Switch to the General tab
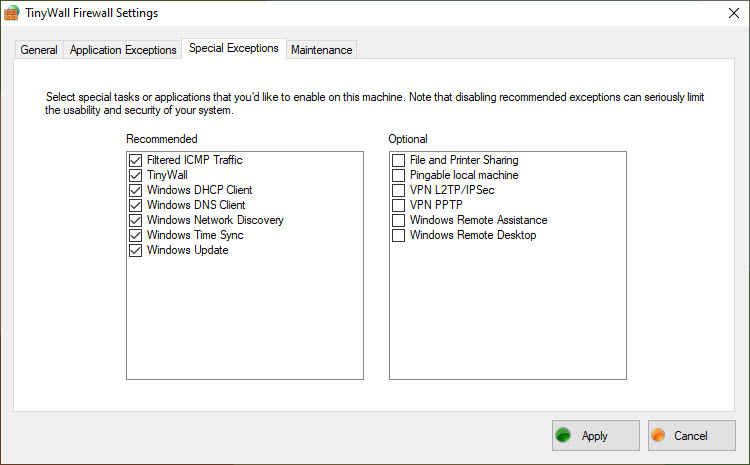Image resolution: width=750 pixels, height=465 pixels. click(x=39, y=50)
